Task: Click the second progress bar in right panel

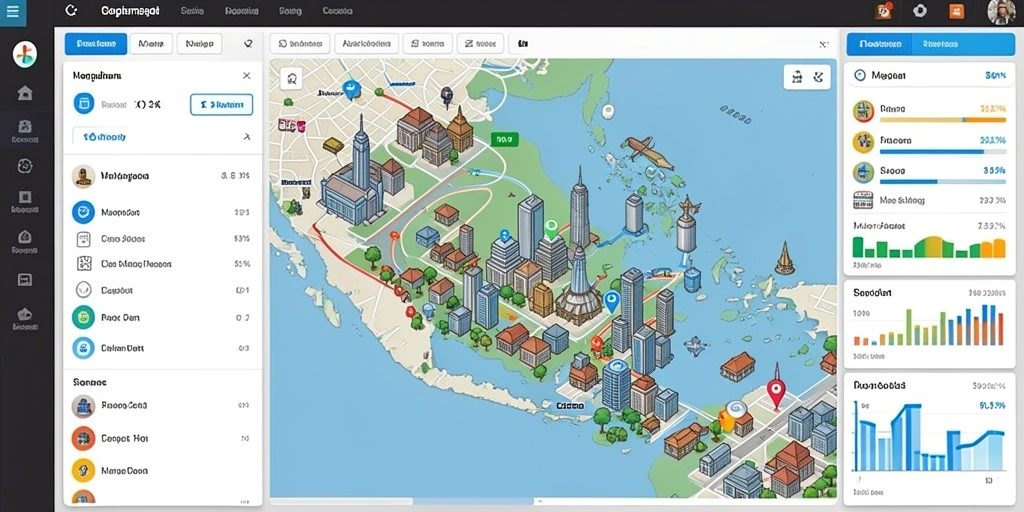Action: pyautogui.click(x=942, y=151)
